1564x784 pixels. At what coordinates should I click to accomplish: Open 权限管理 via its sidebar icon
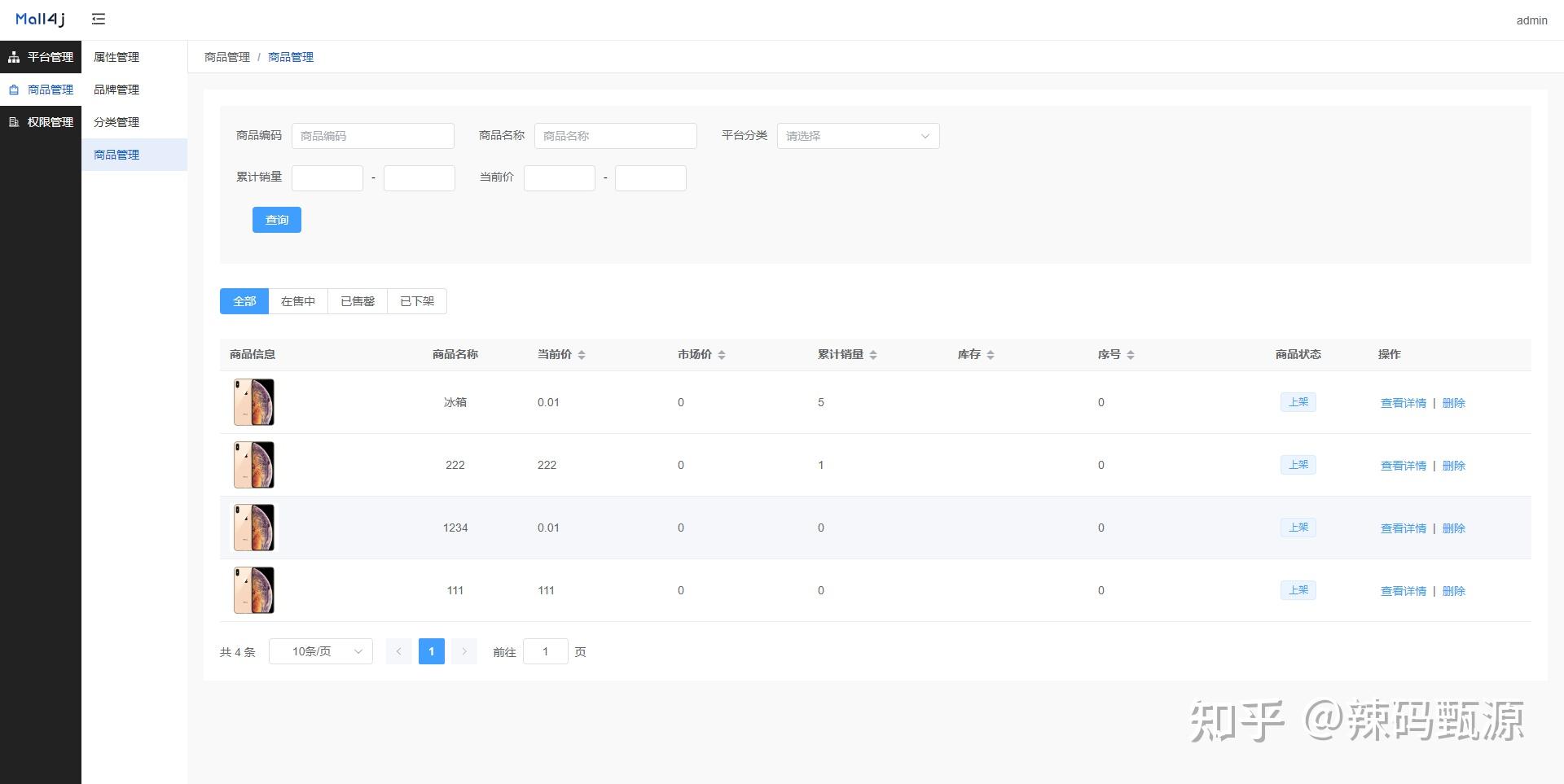[x=13, y=121]
